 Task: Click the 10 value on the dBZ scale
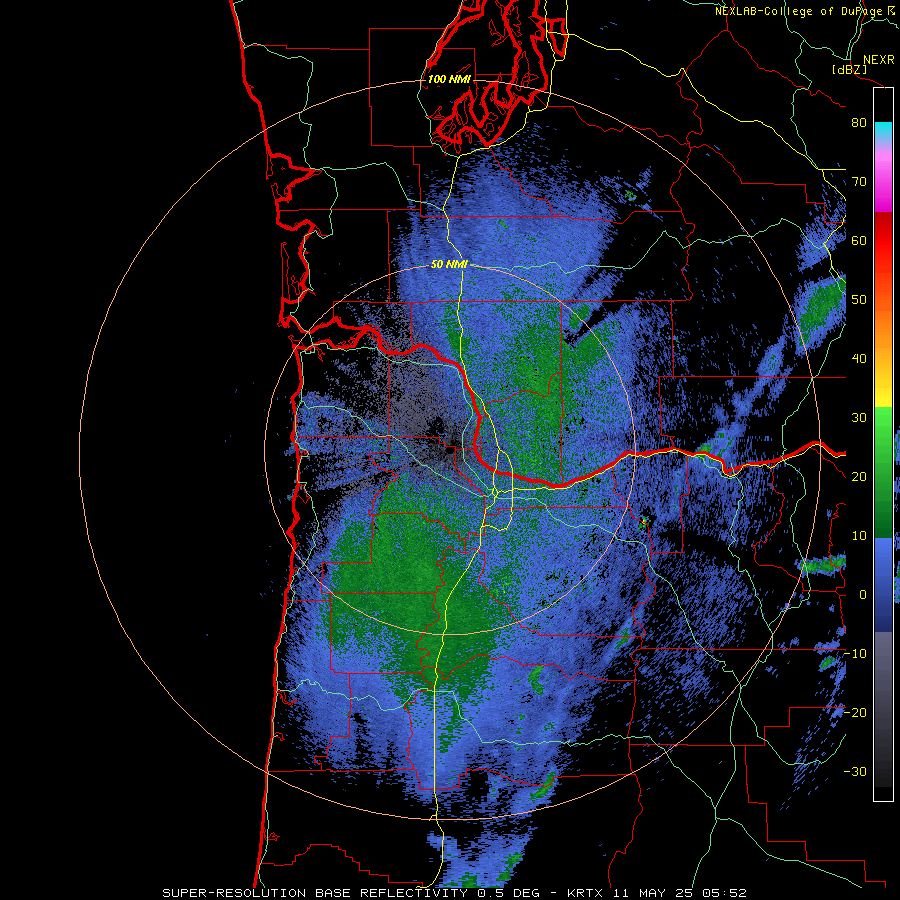pyautogui.click(x=859, y=536)
